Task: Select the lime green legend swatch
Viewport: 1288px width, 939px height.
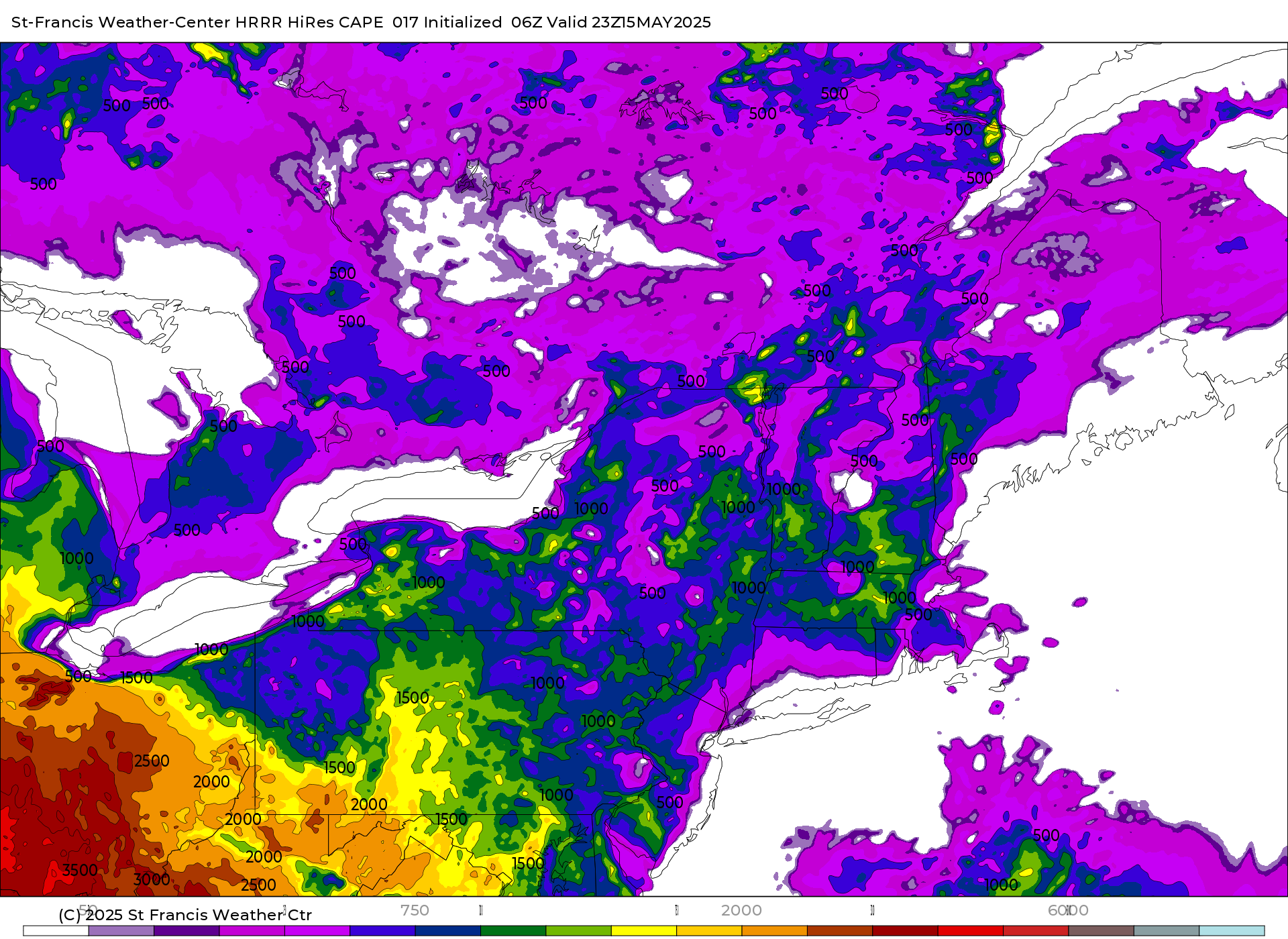Action: click(x=579, y=931)
